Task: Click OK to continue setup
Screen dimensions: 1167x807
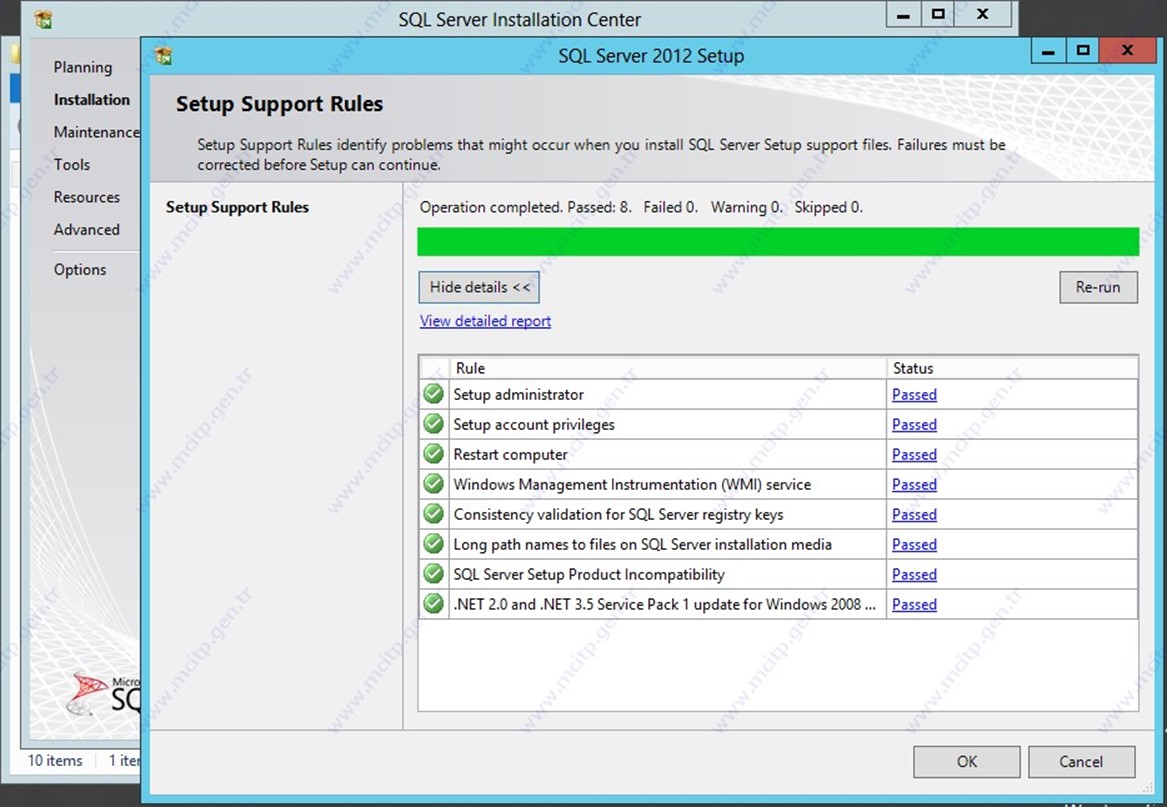Action: [967, 762]
